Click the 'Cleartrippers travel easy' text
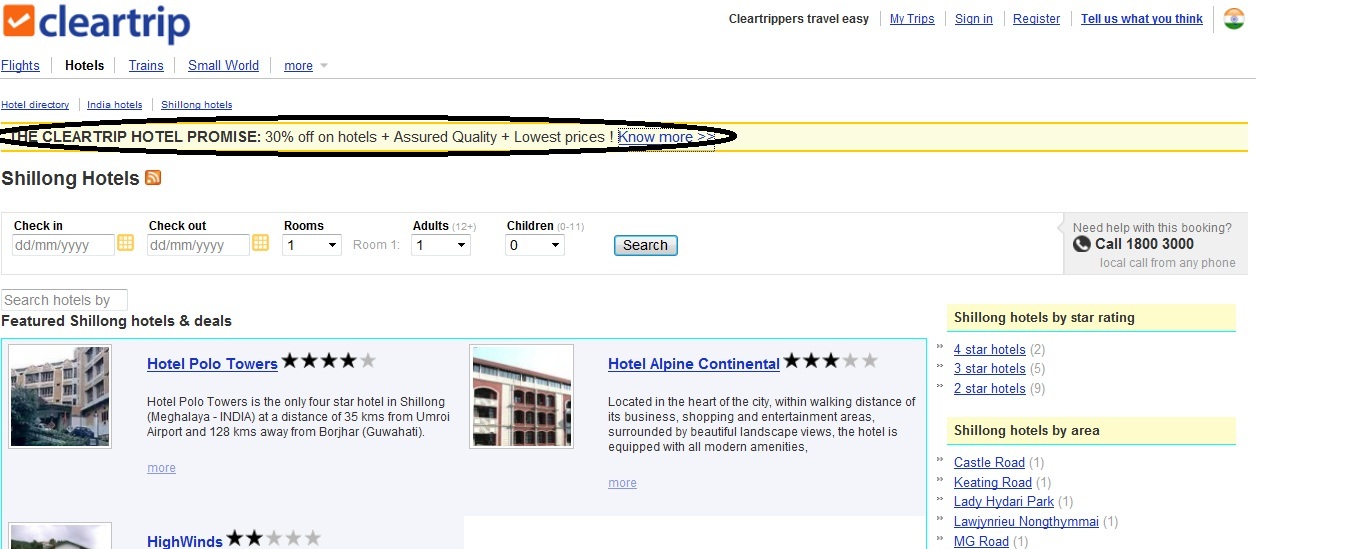The height and width of the screenshot is (549, 1360). point(799,19)
